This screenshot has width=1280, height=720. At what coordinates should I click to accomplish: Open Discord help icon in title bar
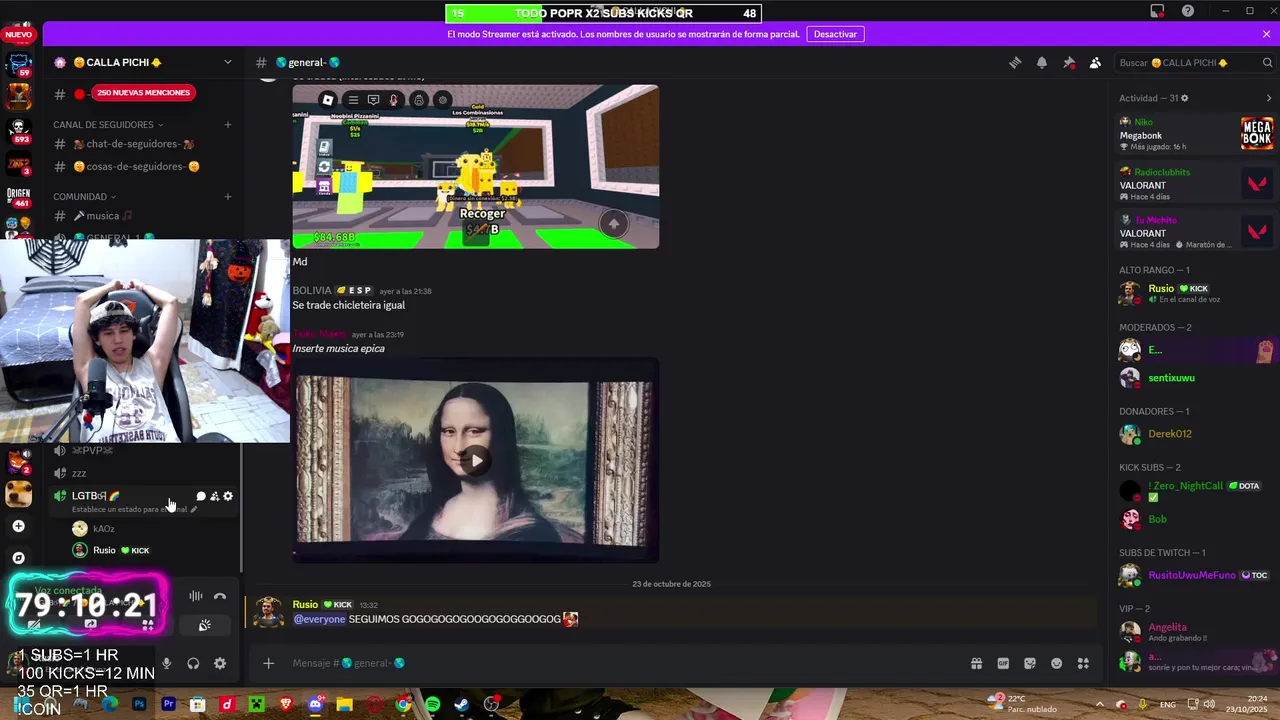[x=1188, y=11]
